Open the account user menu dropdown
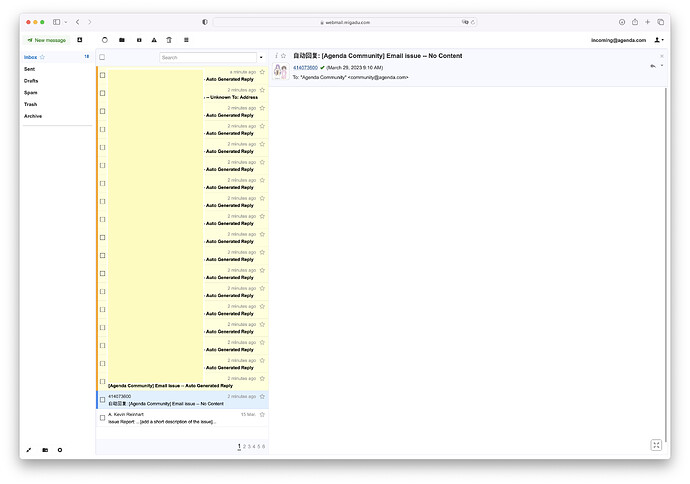This screenshot has height=484, width=690. (x=659, y=40)
